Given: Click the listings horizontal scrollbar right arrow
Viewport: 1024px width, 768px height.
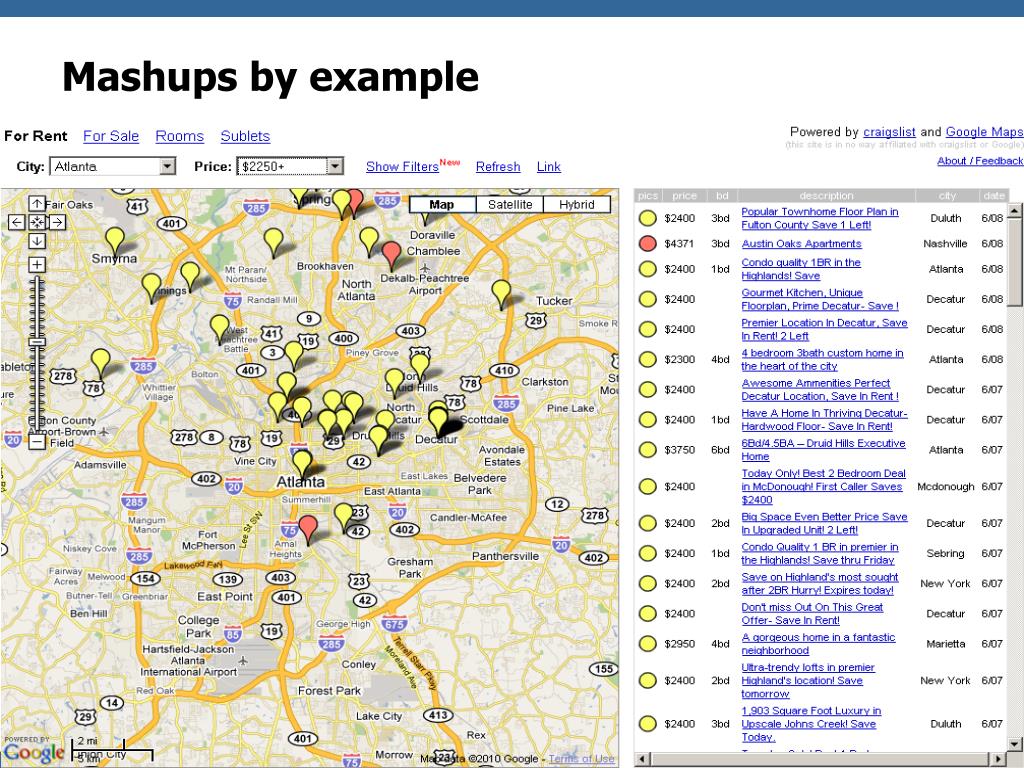Looking at the screenshot, I should (x=1000, y=758).
